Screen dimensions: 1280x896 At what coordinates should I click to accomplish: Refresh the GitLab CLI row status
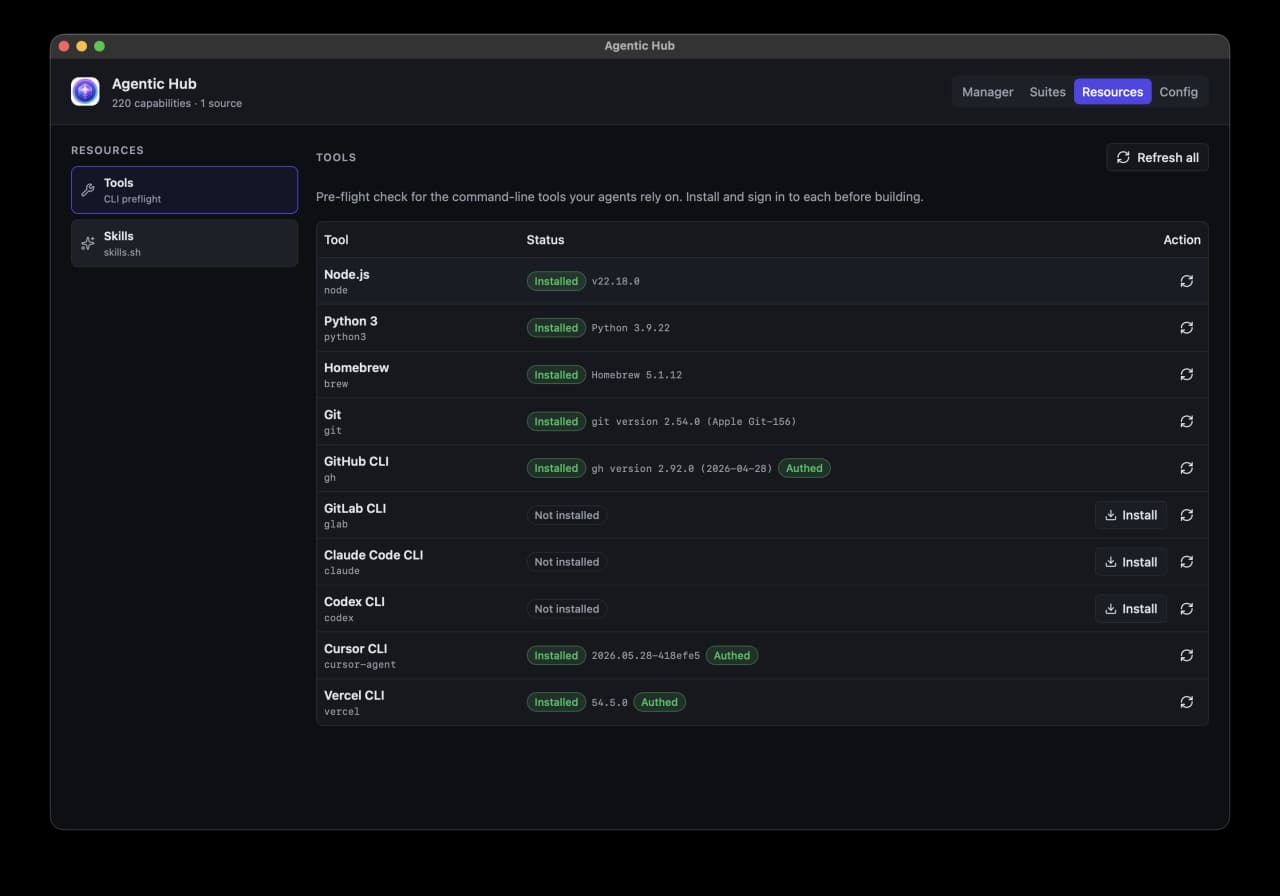pos(1187,515)
